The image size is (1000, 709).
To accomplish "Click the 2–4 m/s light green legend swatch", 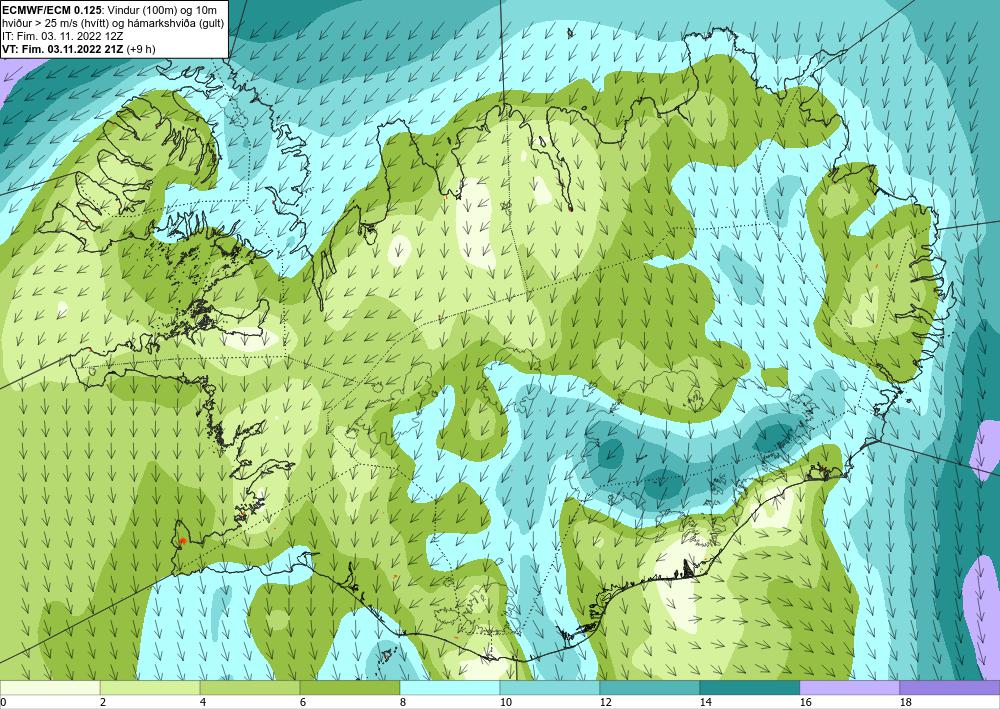I will tap(150, 688).
